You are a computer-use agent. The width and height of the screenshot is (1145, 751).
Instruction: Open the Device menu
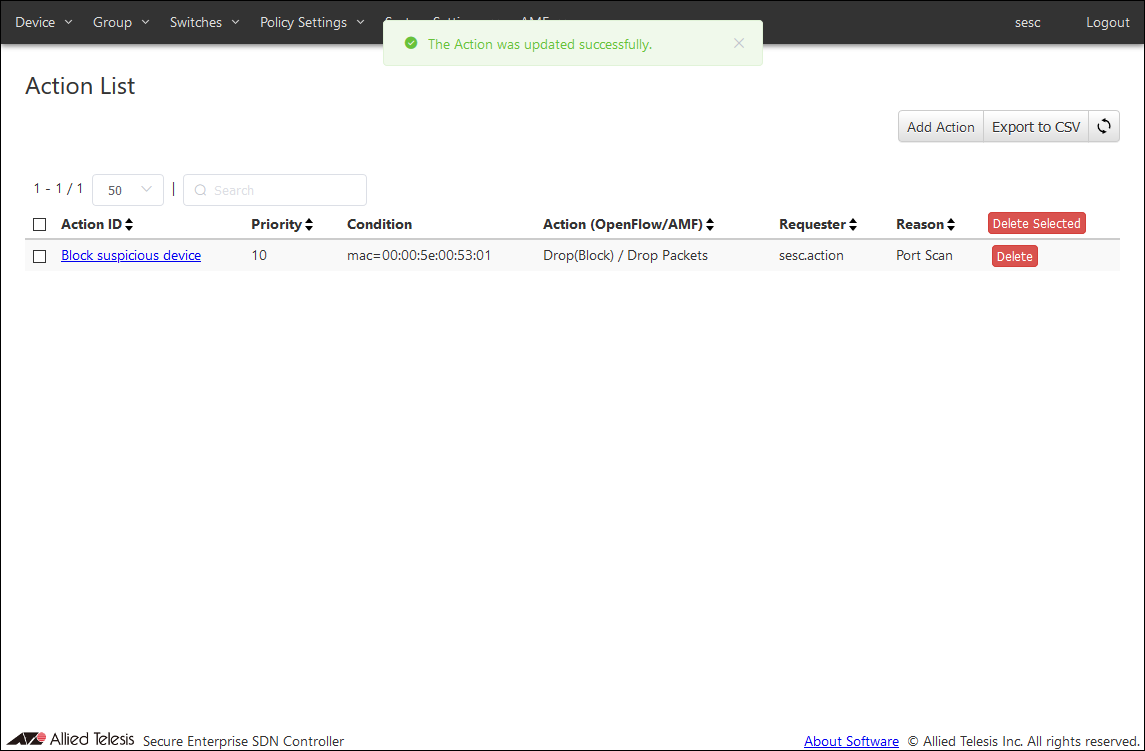[44, 22]
